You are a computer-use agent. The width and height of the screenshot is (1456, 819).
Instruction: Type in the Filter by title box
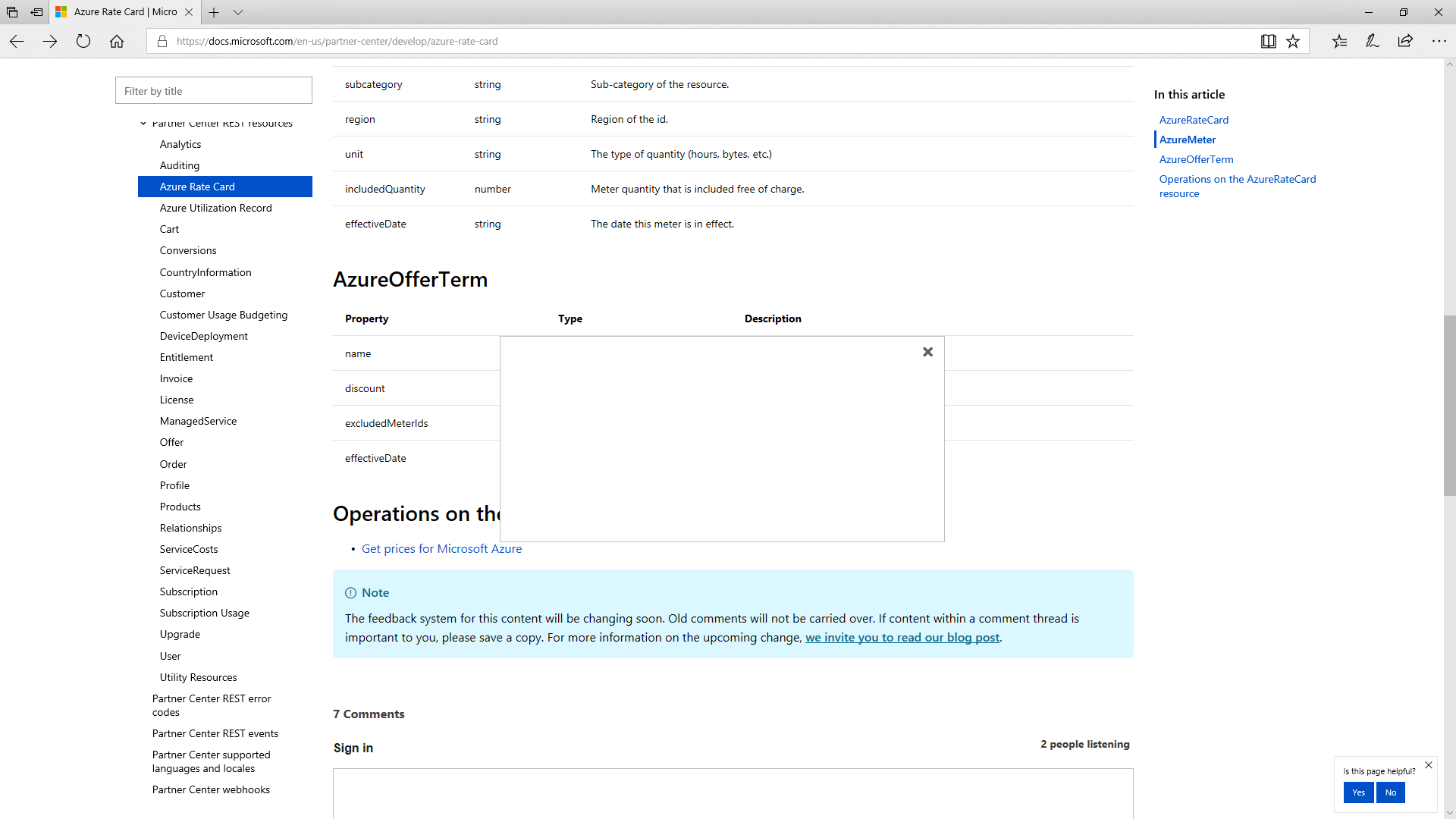click(213, 90)
